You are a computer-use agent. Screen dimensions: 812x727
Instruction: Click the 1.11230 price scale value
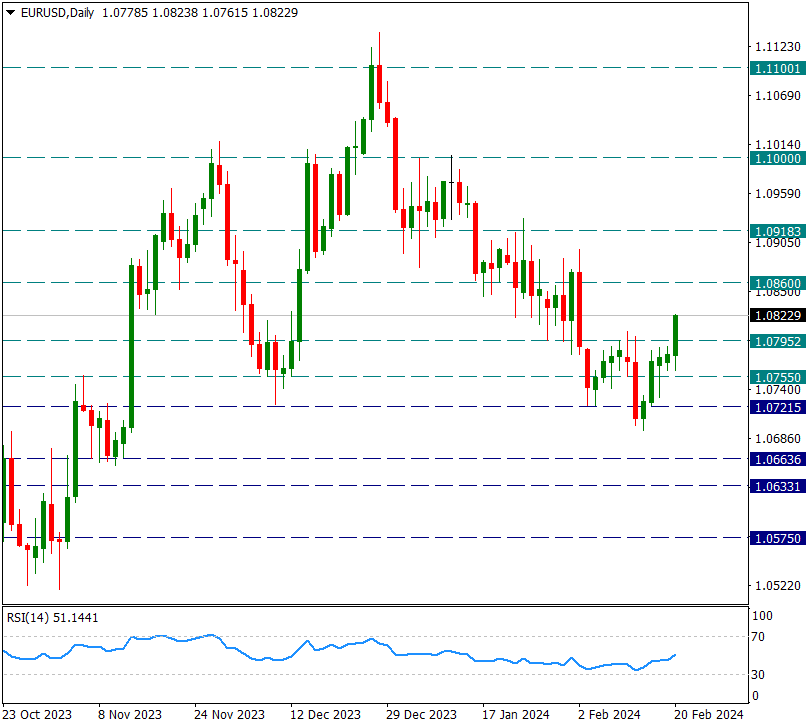(778, 47)
